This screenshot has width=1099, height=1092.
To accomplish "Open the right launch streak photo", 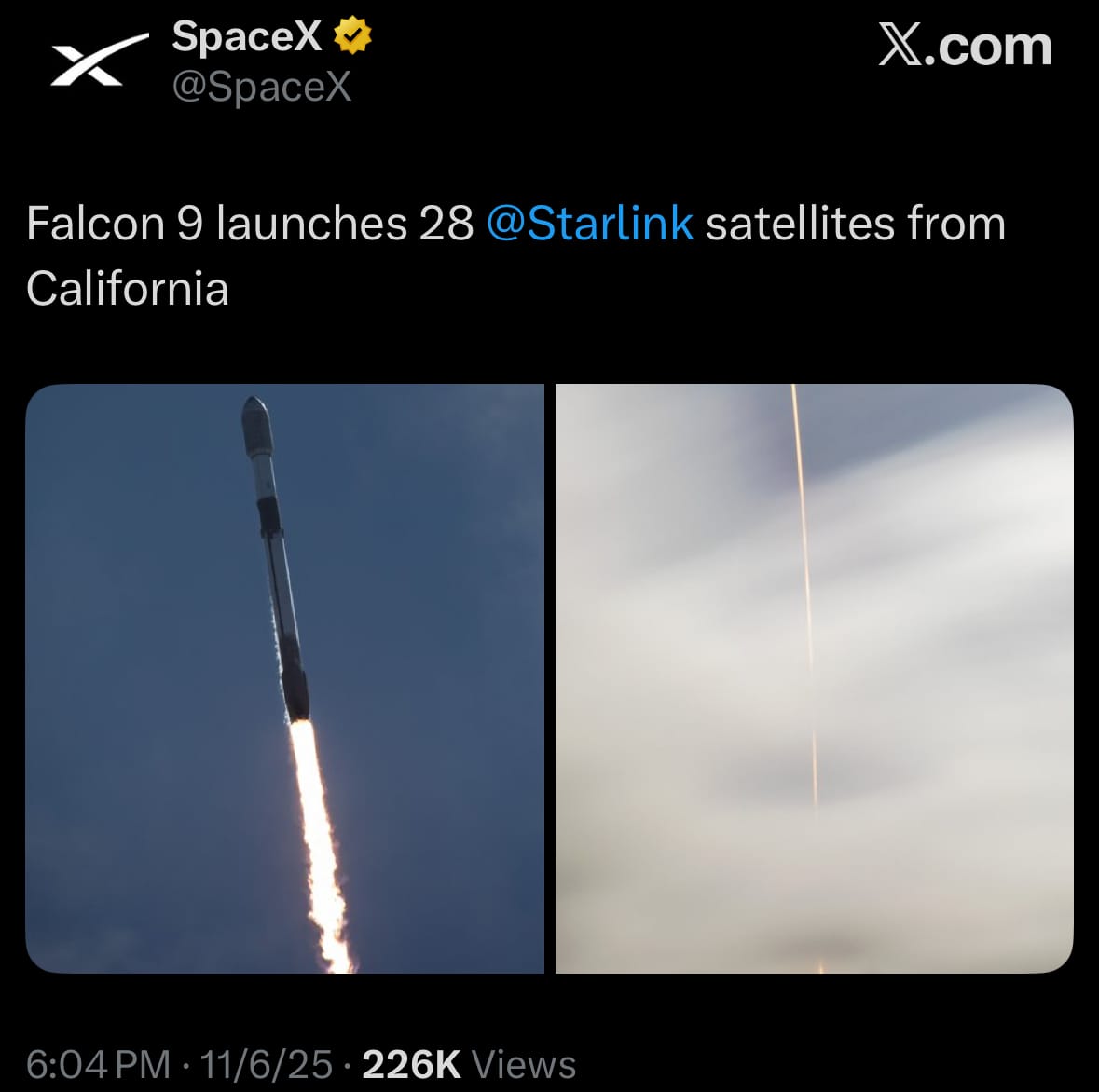I will [814, 678].
